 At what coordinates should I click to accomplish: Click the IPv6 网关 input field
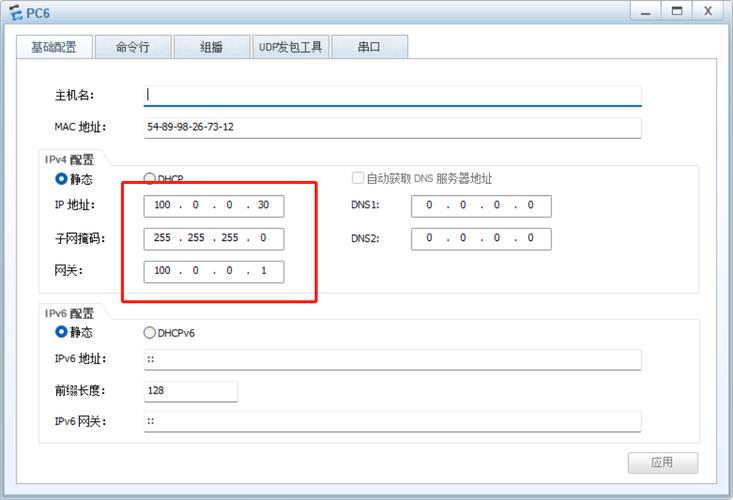[x=392, y=421]
